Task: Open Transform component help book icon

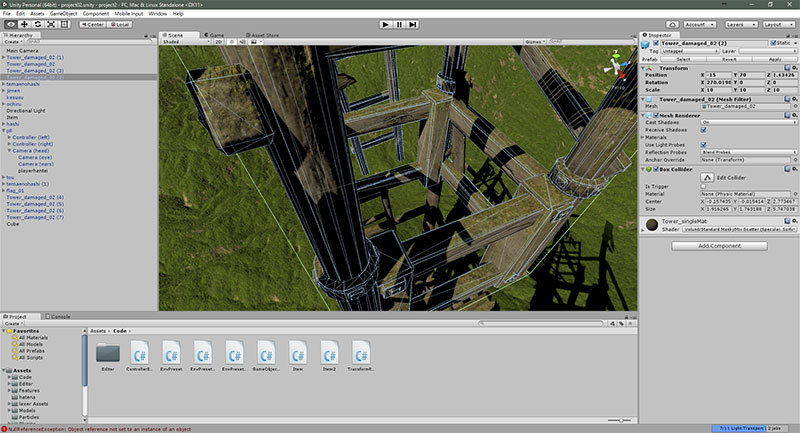Action: click(787, 68)
